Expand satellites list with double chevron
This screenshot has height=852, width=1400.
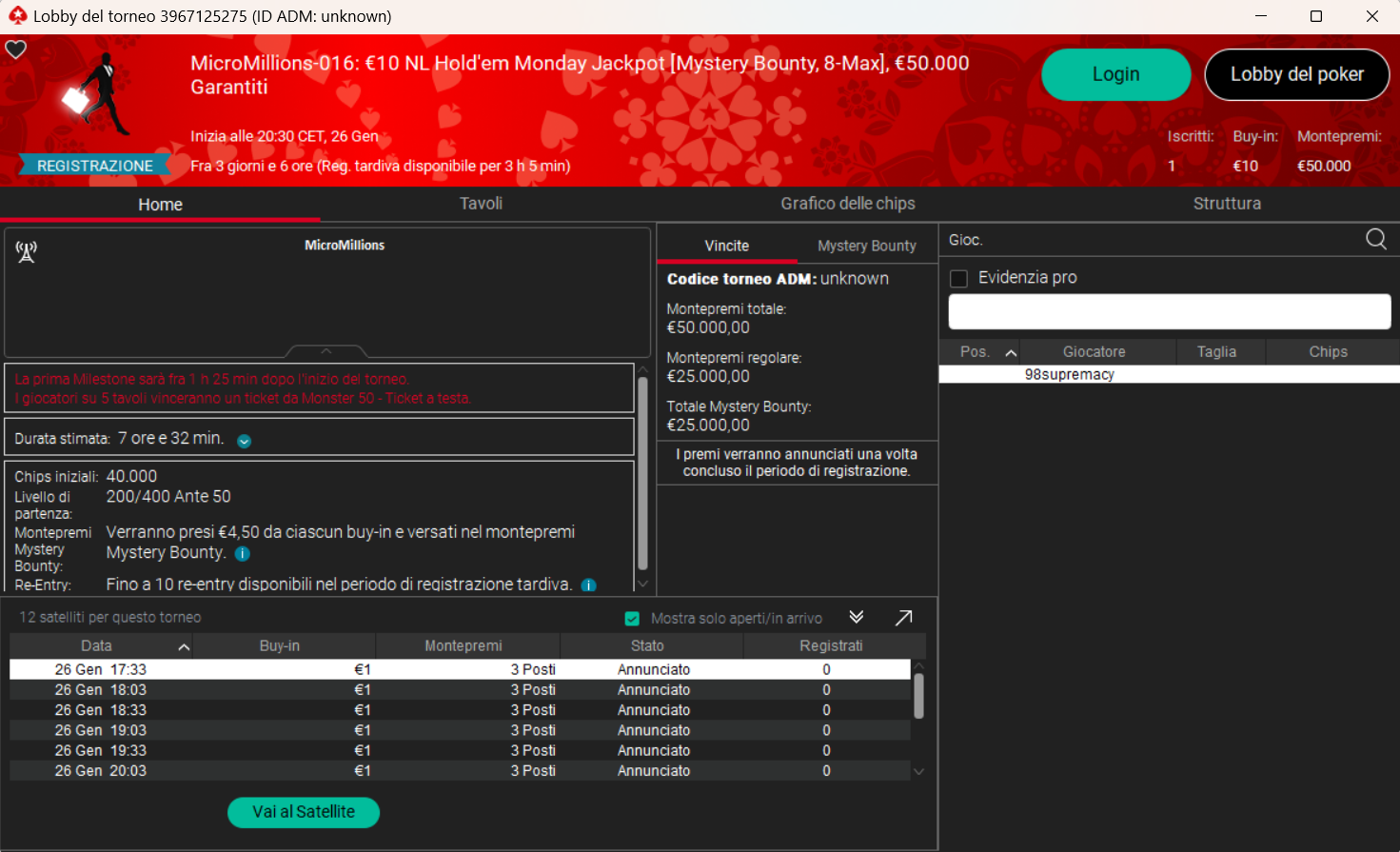pyautogui.click(x=856, y=618)
